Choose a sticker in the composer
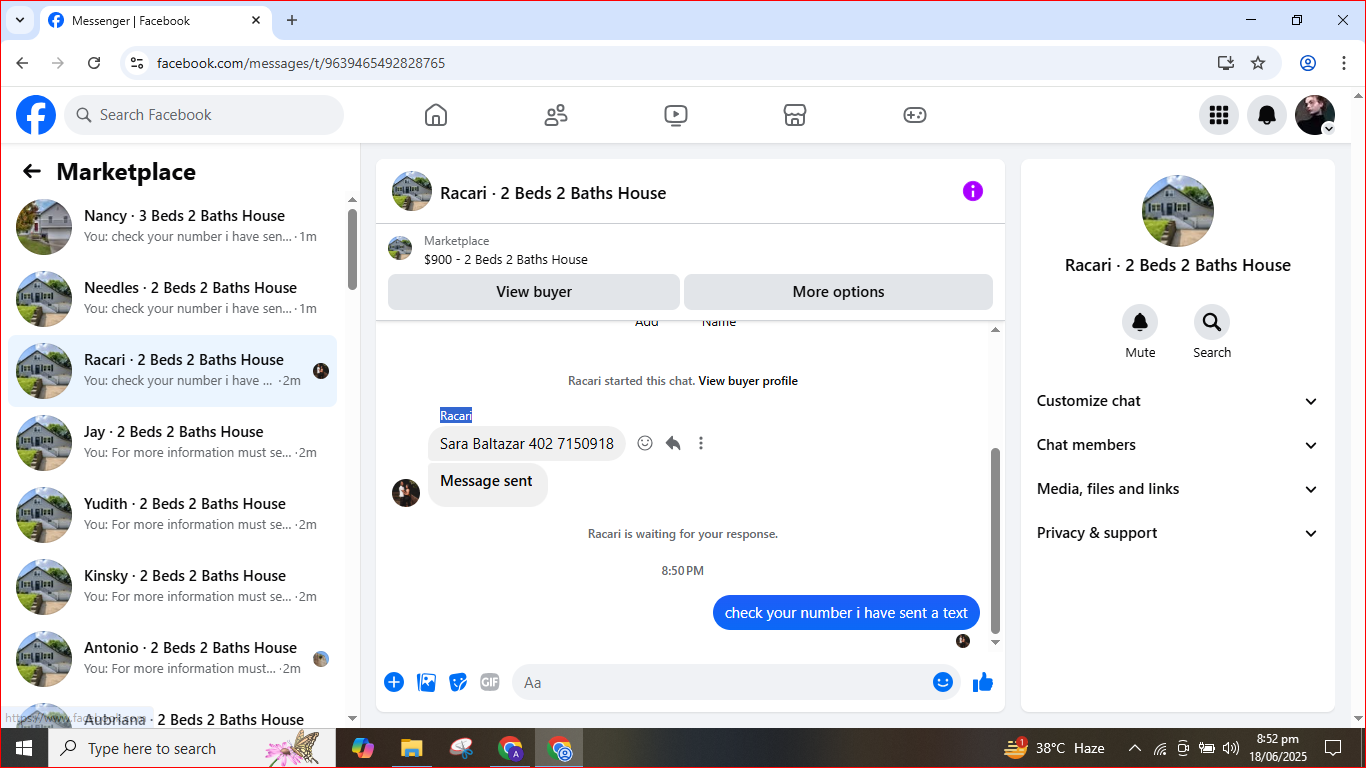1366x768 pixels. coord(458,682)
